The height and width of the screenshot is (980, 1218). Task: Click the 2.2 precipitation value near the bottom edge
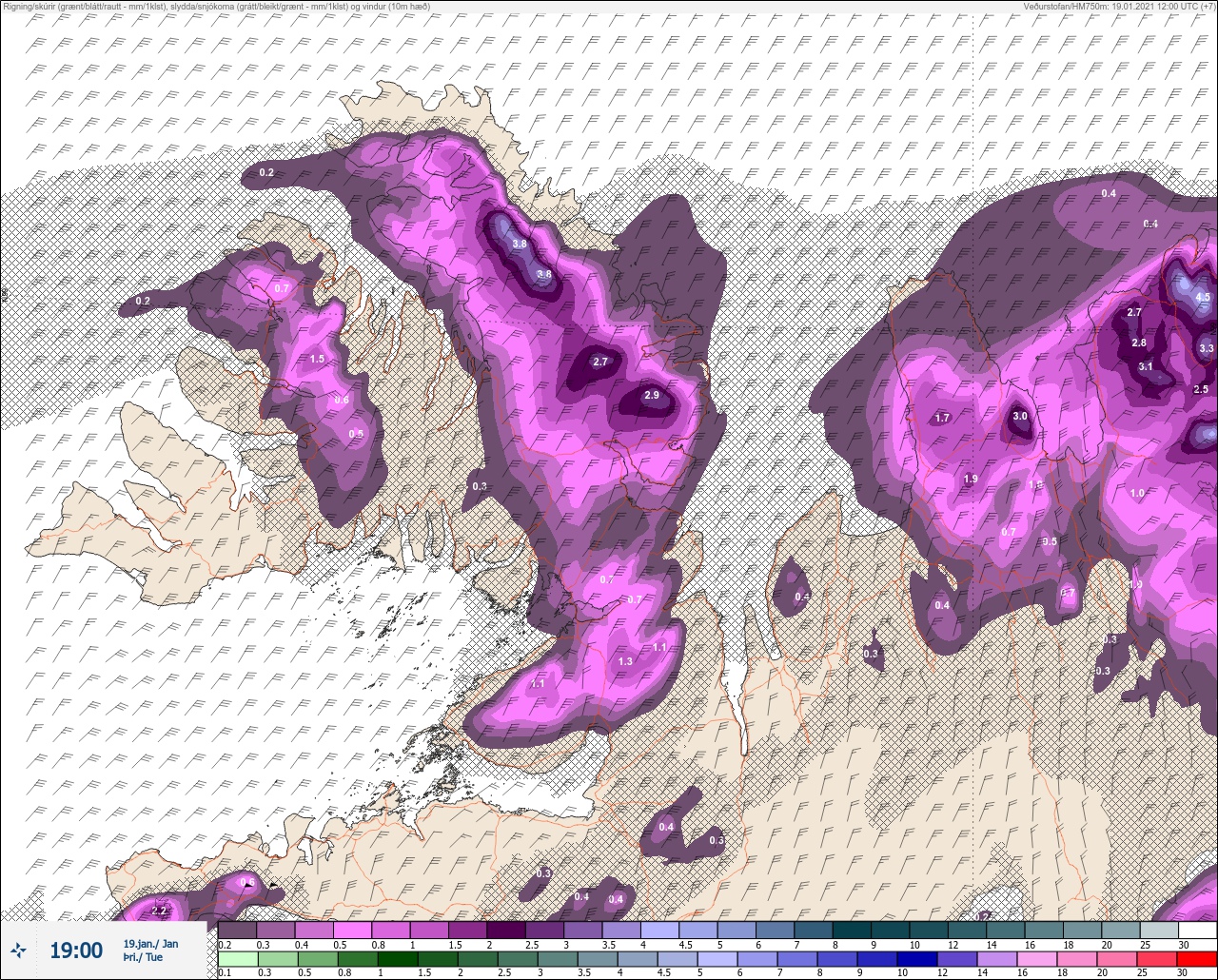point(159,911)
